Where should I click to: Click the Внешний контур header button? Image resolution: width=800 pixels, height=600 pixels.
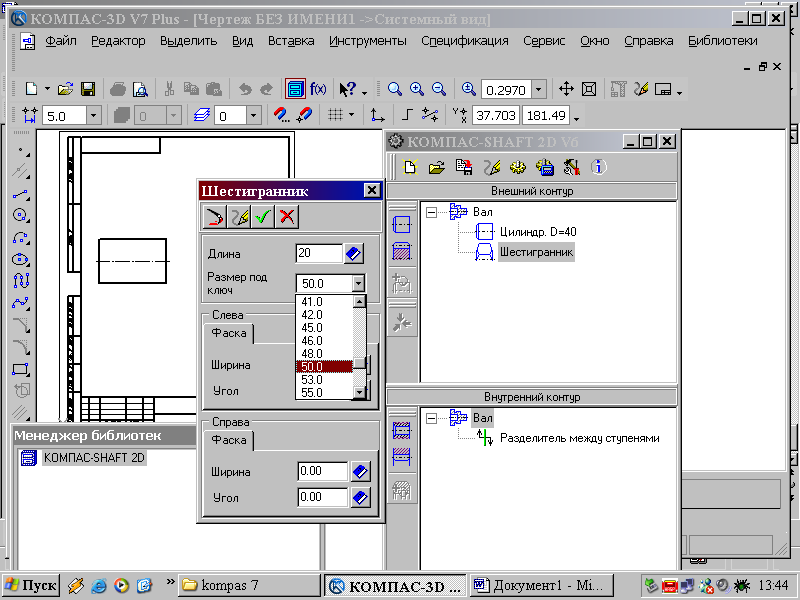[532, 191]
